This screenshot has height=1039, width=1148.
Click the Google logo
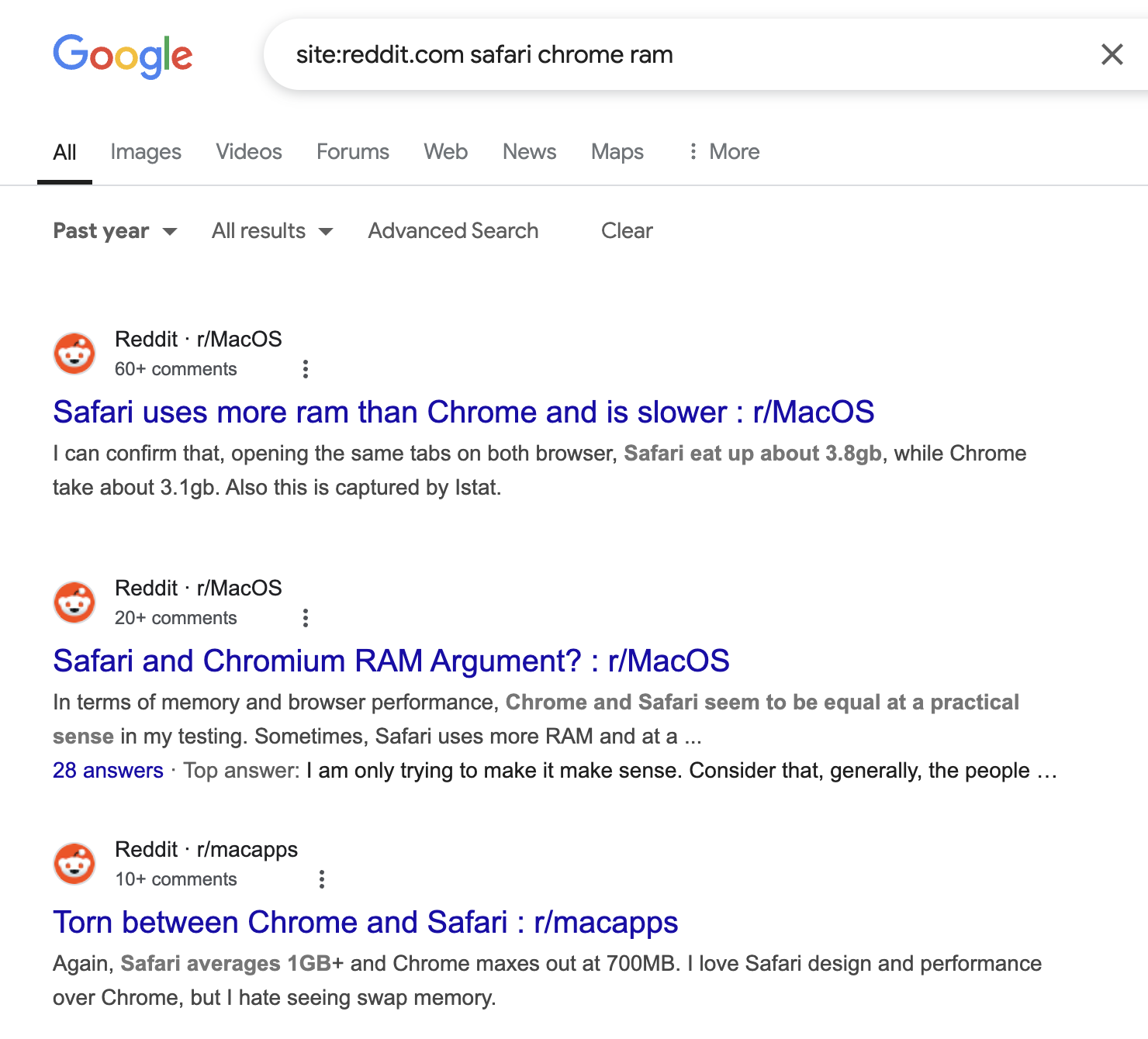123,56
